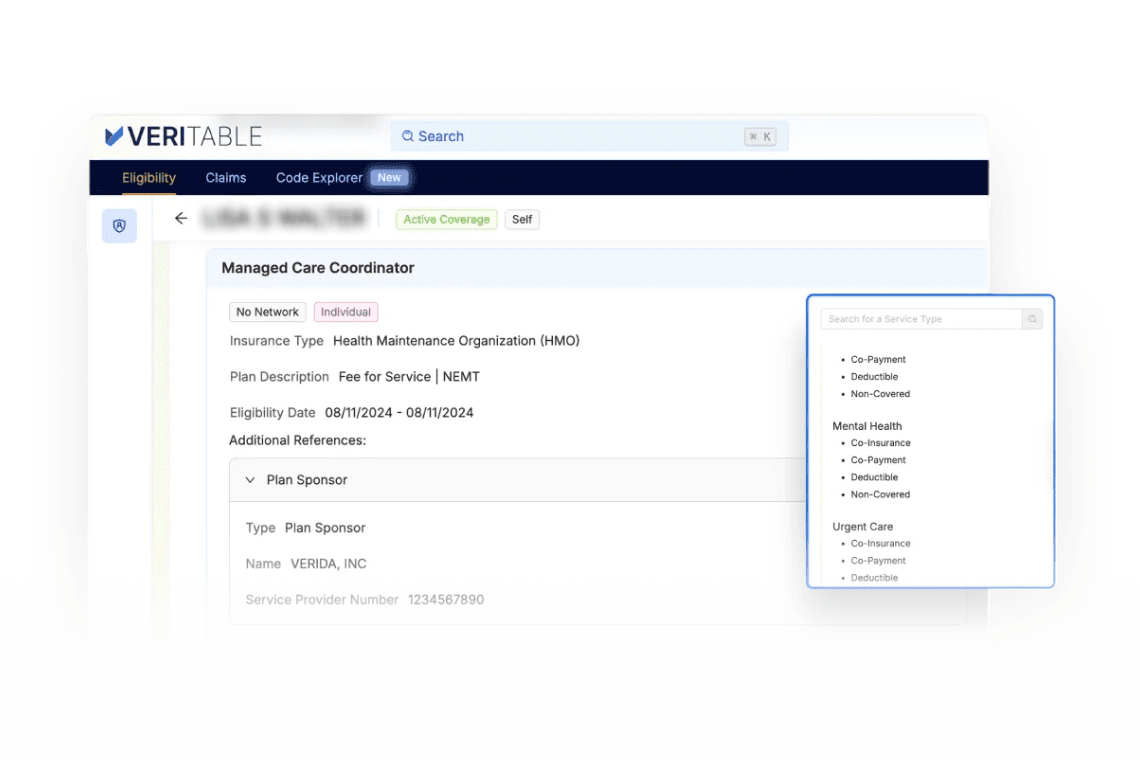Click service provider number 1234567890
Screen dimensions: 1140x760
446,599
